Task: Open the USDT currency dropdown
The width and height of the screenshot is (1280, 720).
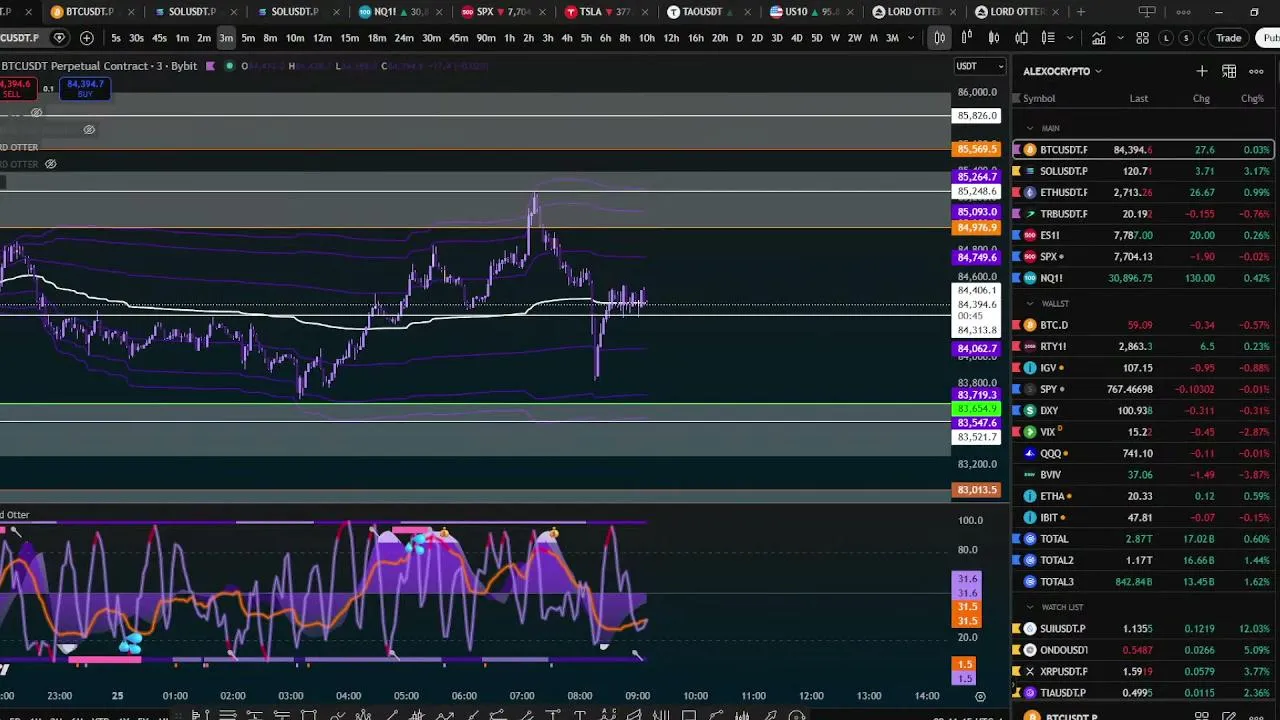Action: [980, 67]
